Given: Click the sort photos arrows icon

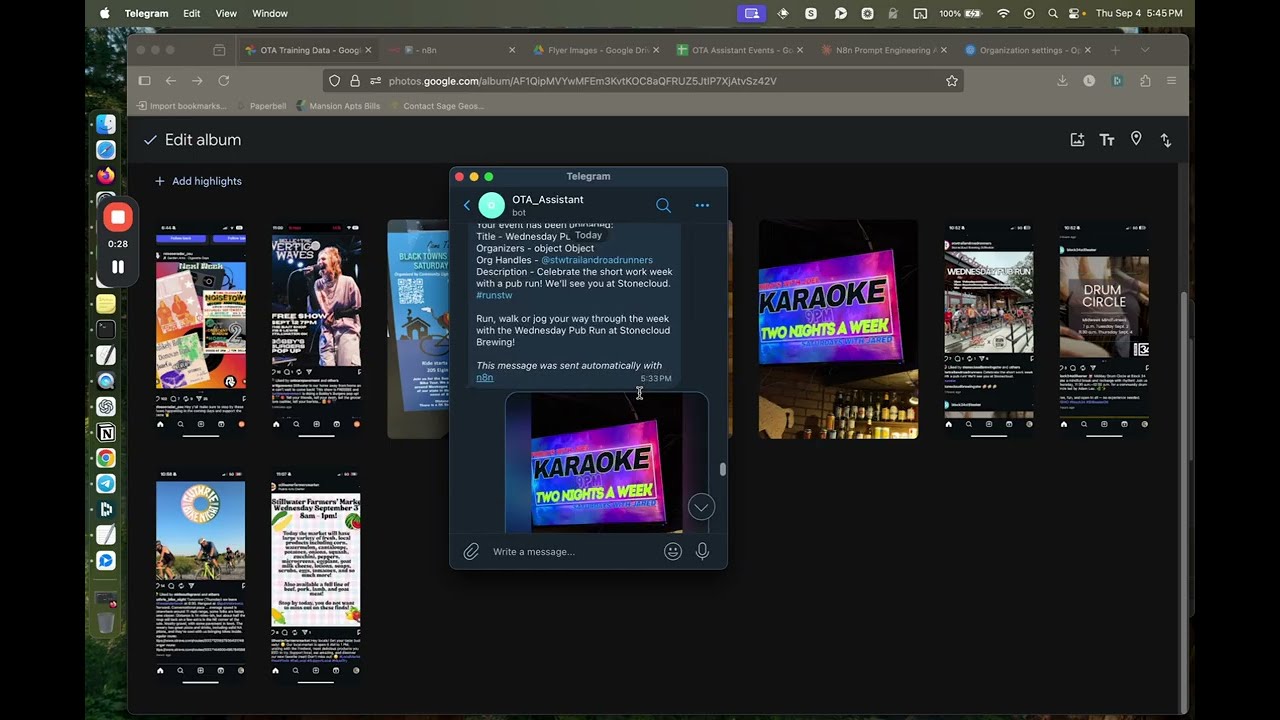Looking at the screenshot, I should [x=1166, y=140].
